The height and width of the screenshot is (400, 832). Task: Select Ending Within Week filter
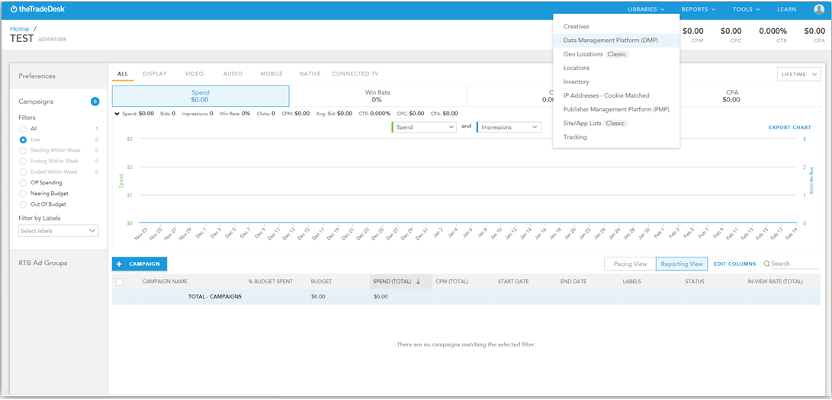click(x=23, y=161)
